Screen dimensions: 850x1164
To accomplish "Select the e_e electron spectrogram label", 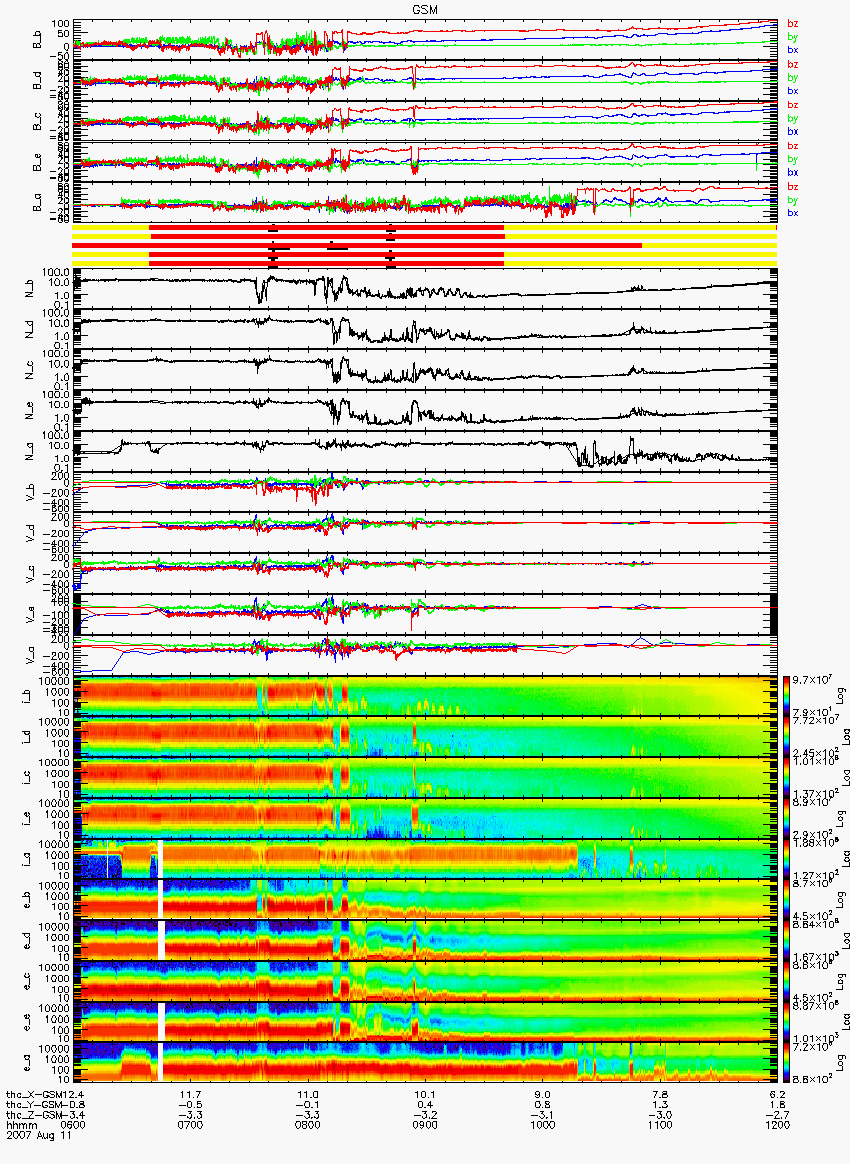I will (x=28, y=1022).
